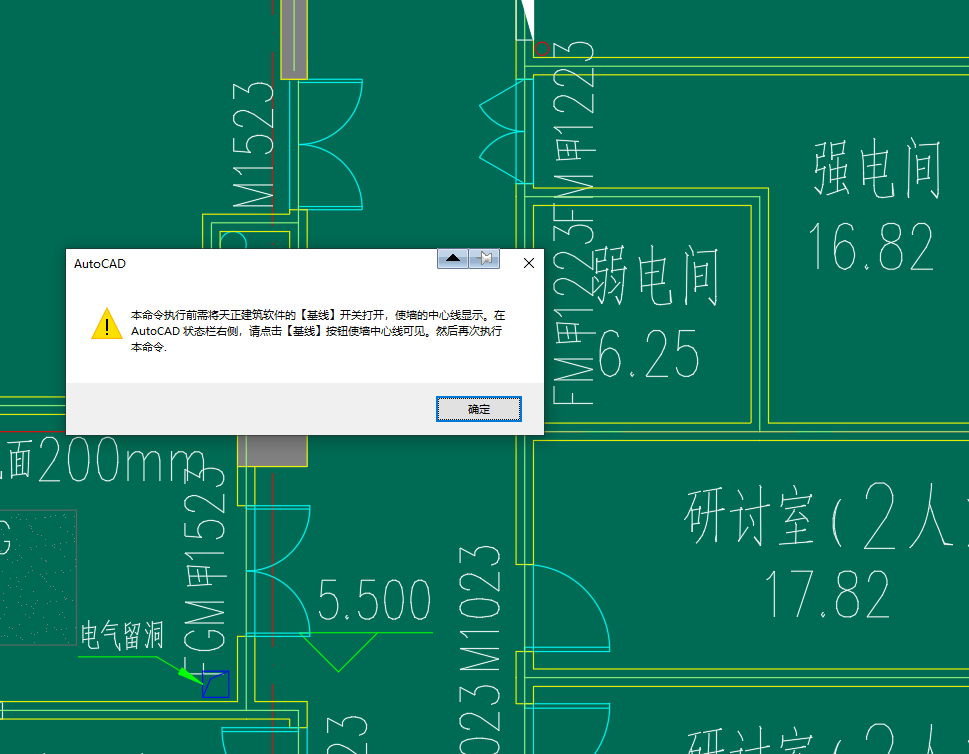Click the yellow warning triangle icon

coord(107,324)
